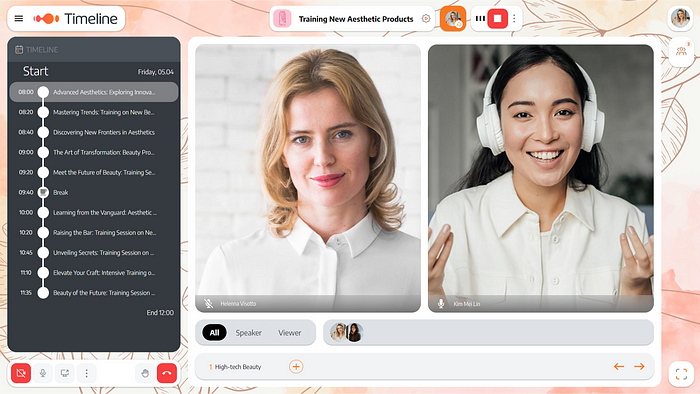Select the 08:00 Advanced Aesthetics session

point(94,92)
